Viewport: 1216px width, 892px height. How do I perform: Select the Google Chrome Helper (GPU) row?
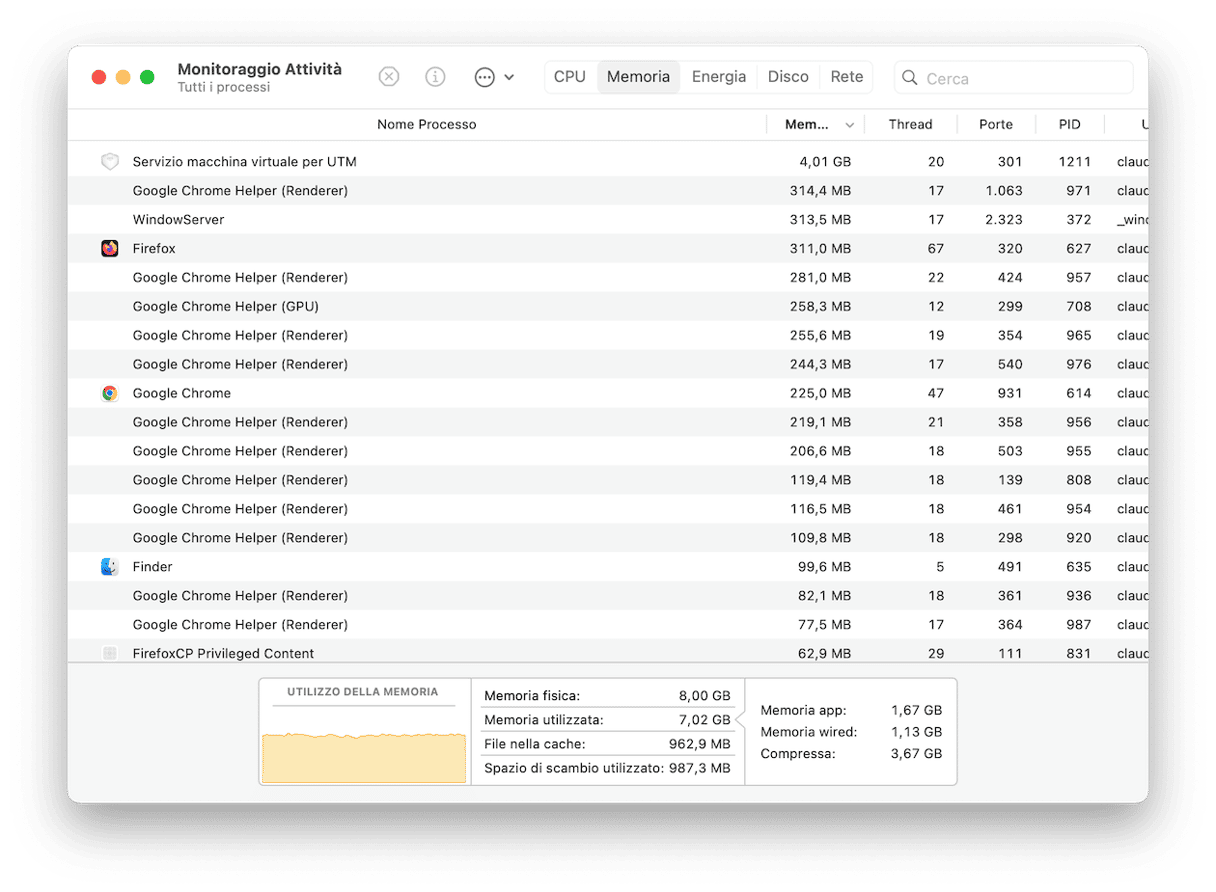tap(608, 307)
